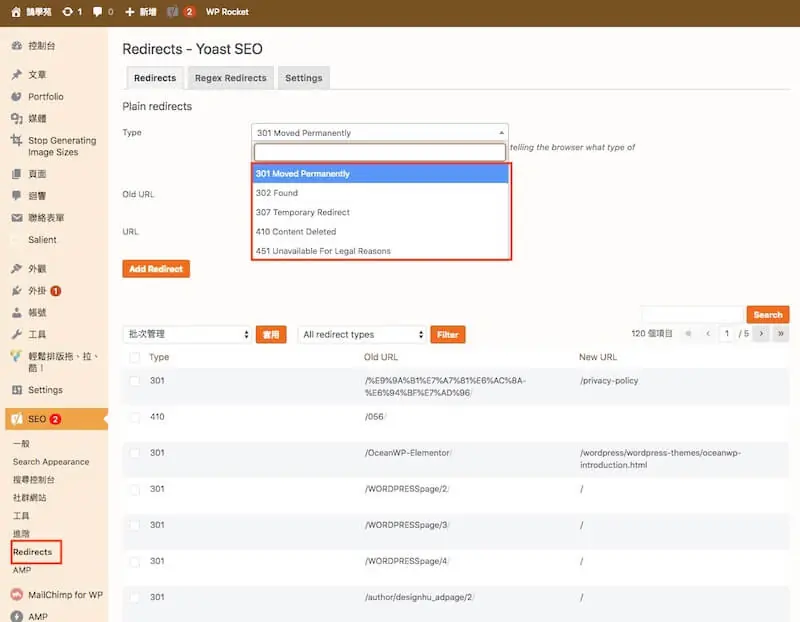Open SEO Yoast icon in sidebar
The image size is (800, 622).
pyautogui.click(x=17, y=419)
